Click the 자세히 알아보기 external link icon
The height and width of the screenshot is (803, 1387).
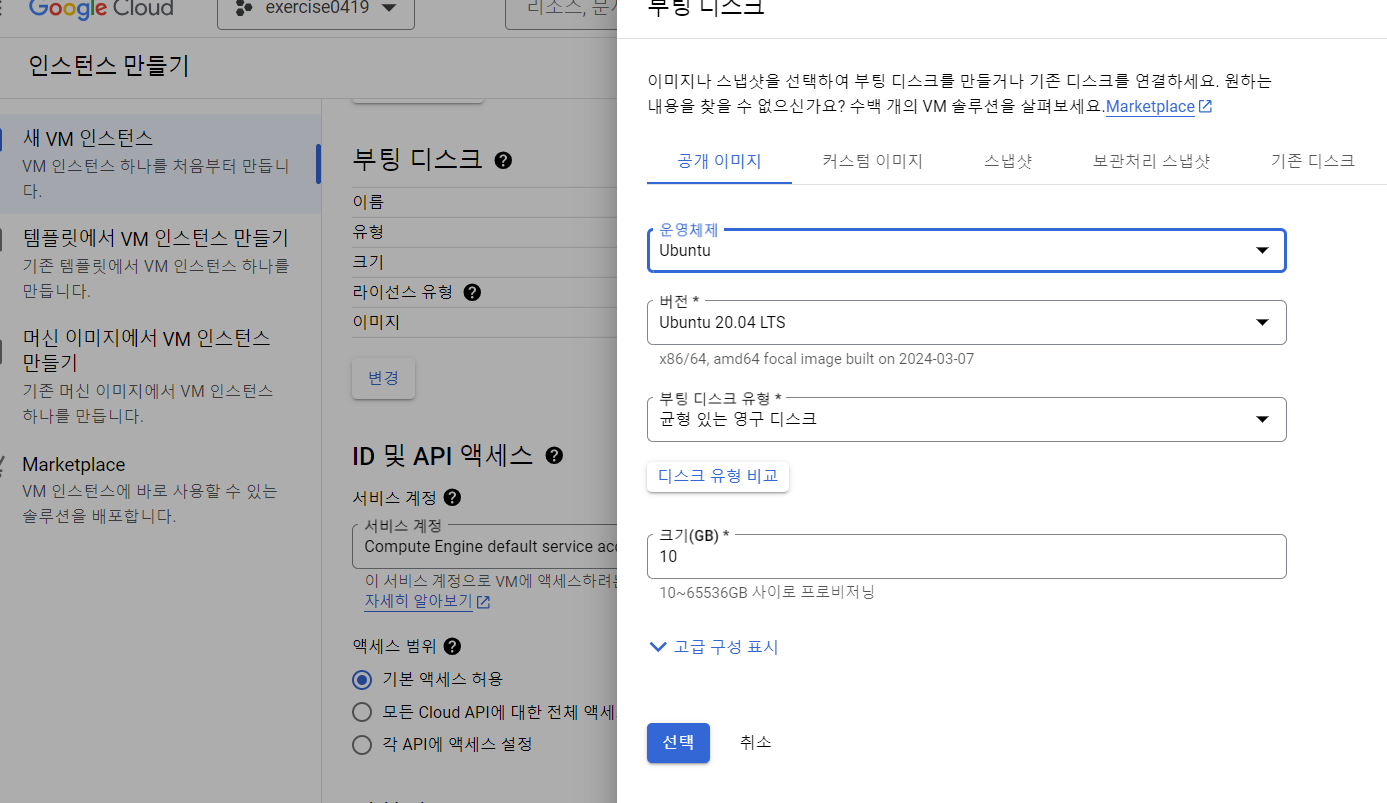click(483, 602)
